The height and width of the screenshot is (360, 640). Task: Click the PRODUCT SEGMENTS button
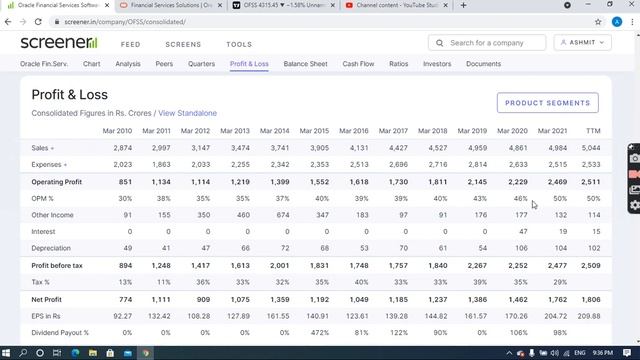coord(548,103)
